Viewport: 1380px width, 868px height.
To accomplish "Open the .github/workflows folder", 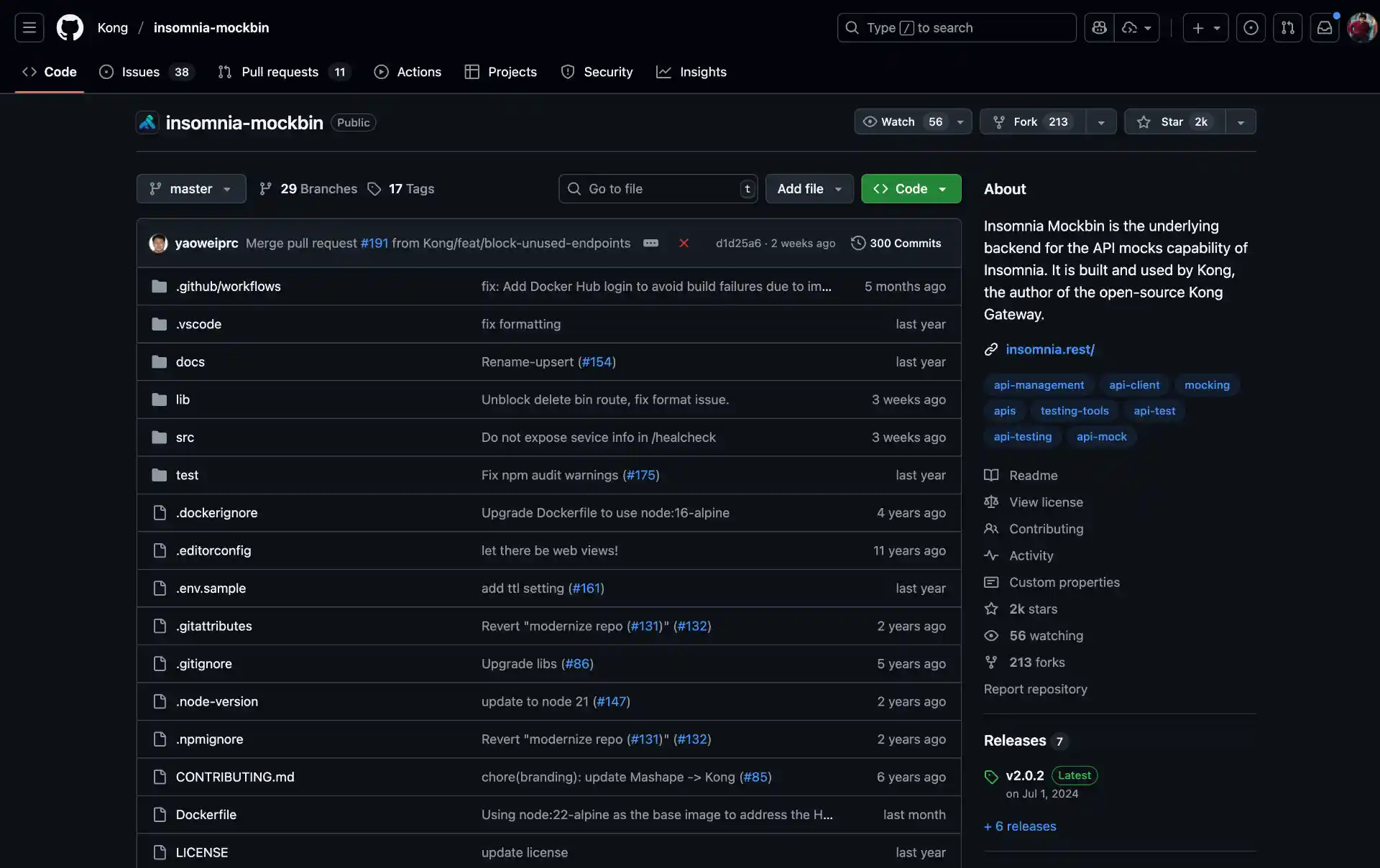I will [228, 286].
